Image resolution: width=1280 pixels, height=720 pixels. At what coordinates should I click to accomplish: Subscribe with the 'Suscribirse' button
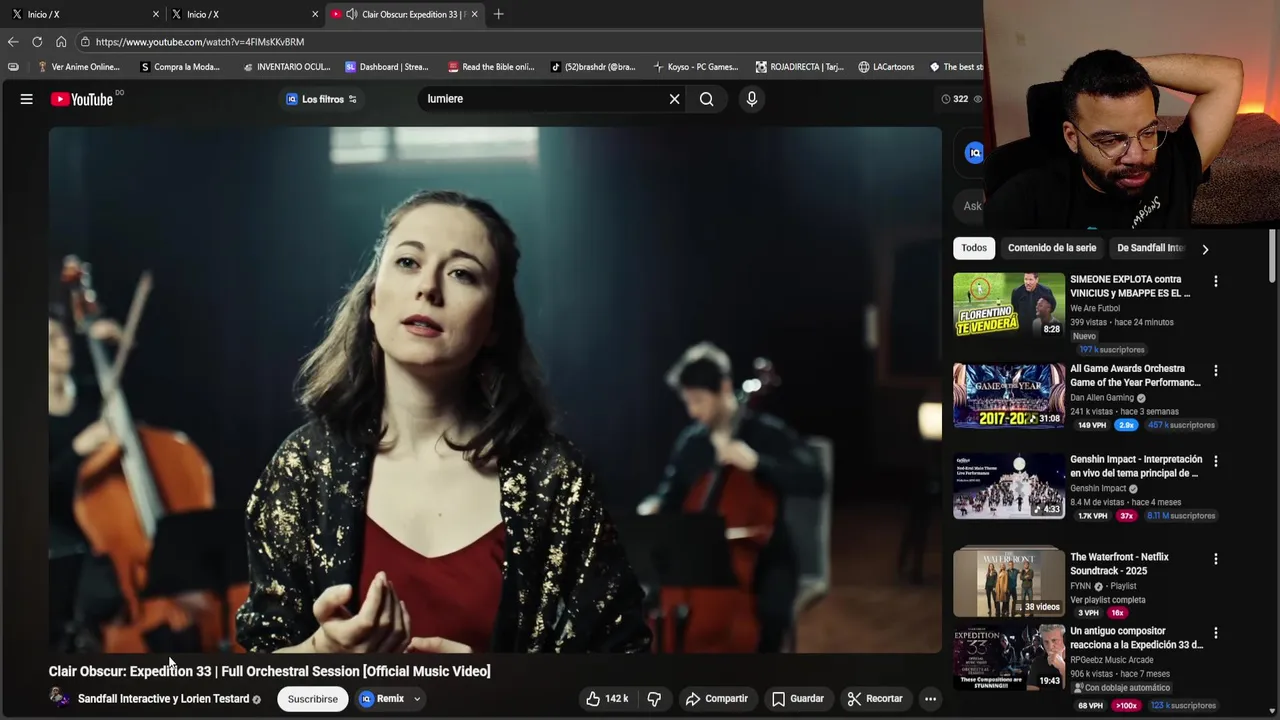(313, 699)
